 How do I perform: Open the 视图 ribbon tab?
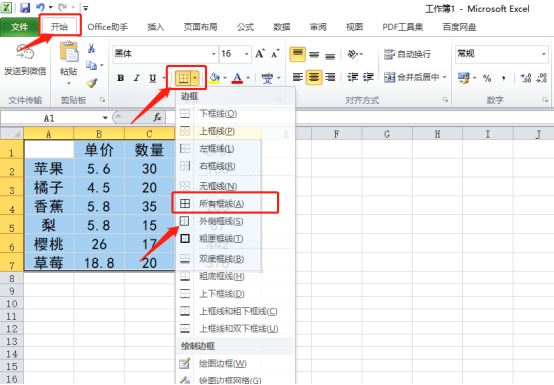pyautogui.click(x=354, y=27)
